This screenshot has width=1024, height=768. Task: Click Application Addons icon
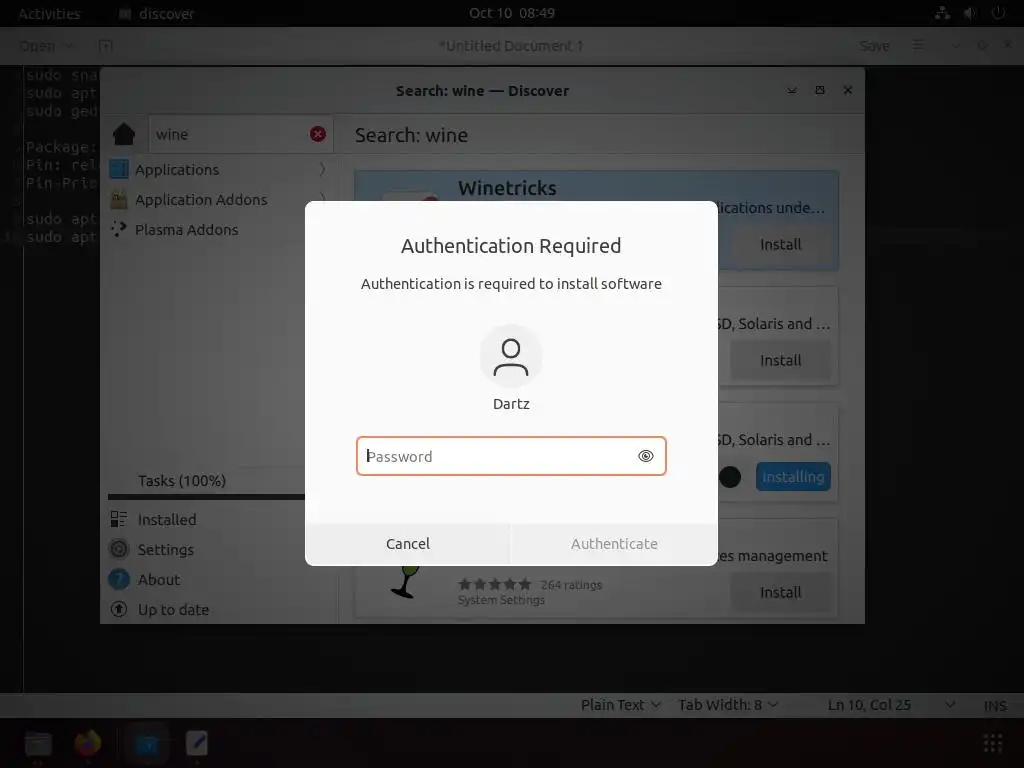(x=119, y=199)
